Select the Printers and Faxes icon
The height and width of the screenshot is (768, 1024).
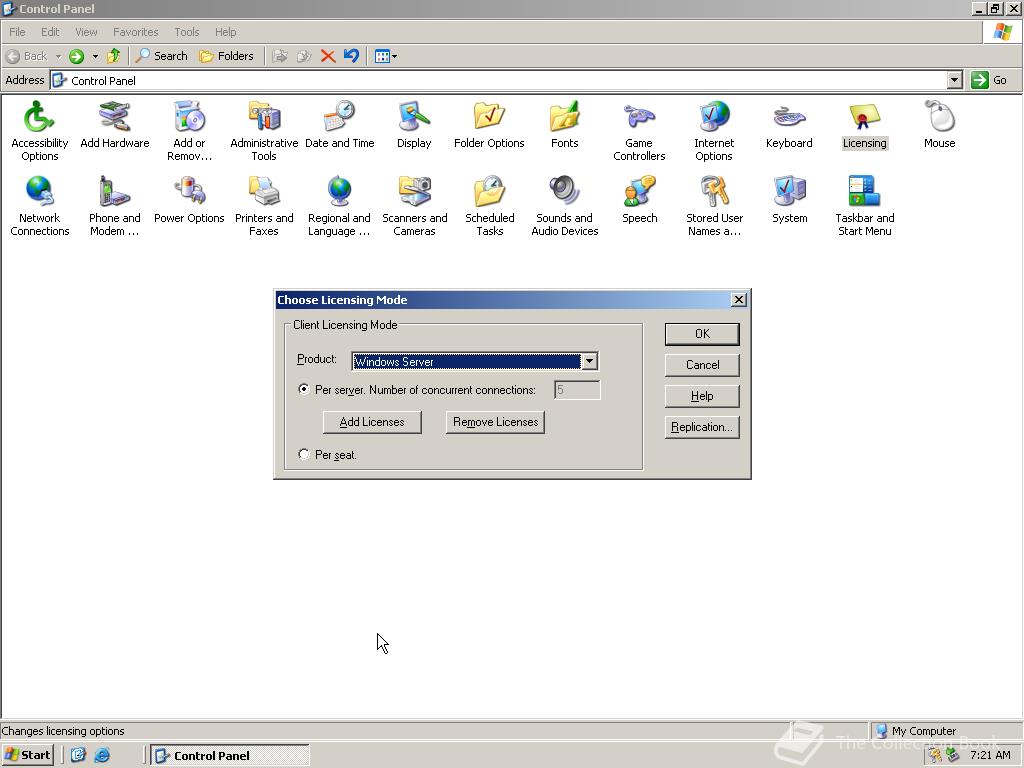tap(264, 206)
